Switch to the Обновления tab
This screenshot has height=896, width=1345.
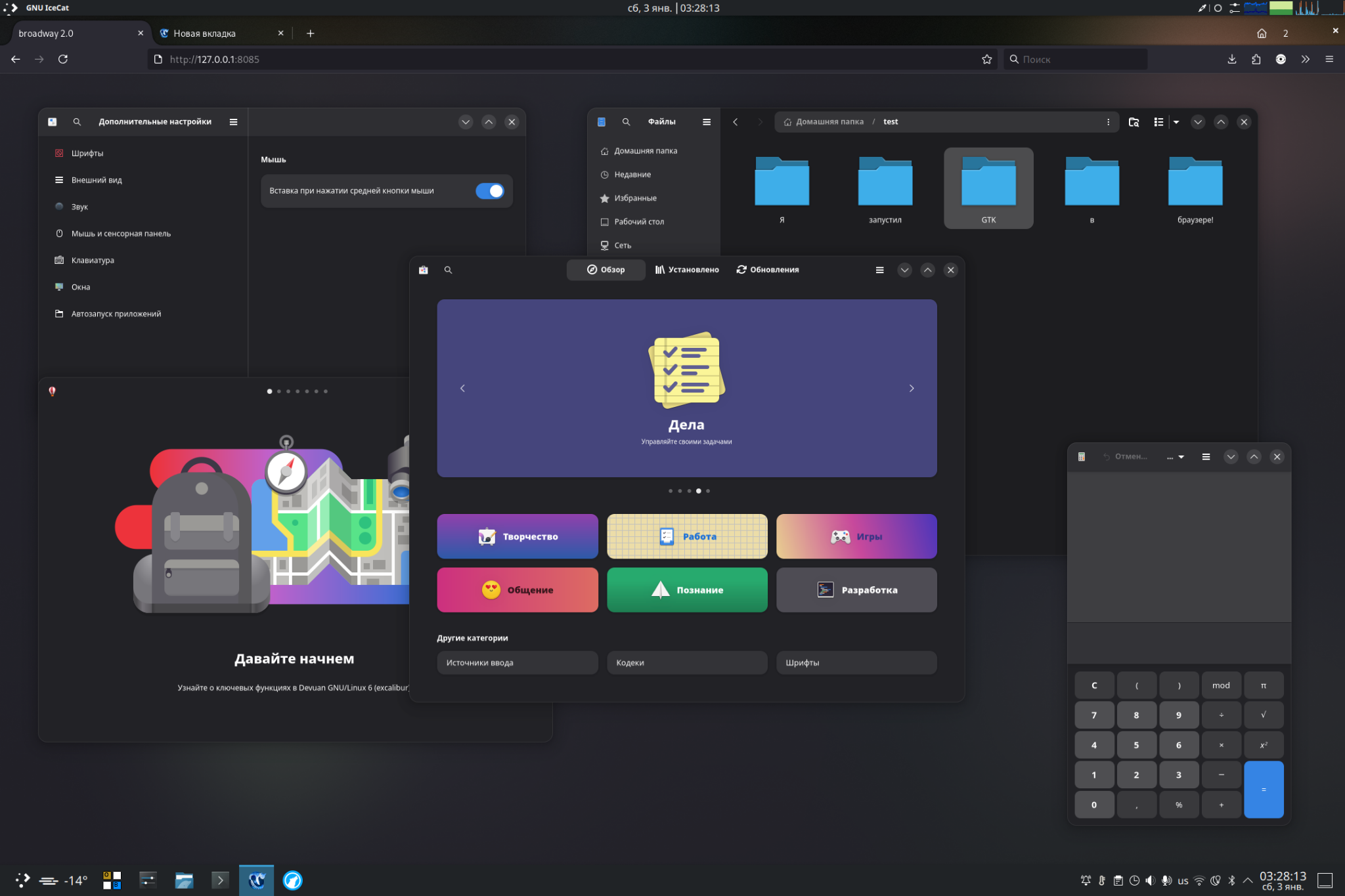pyautogui.click(x=768, y=270)
